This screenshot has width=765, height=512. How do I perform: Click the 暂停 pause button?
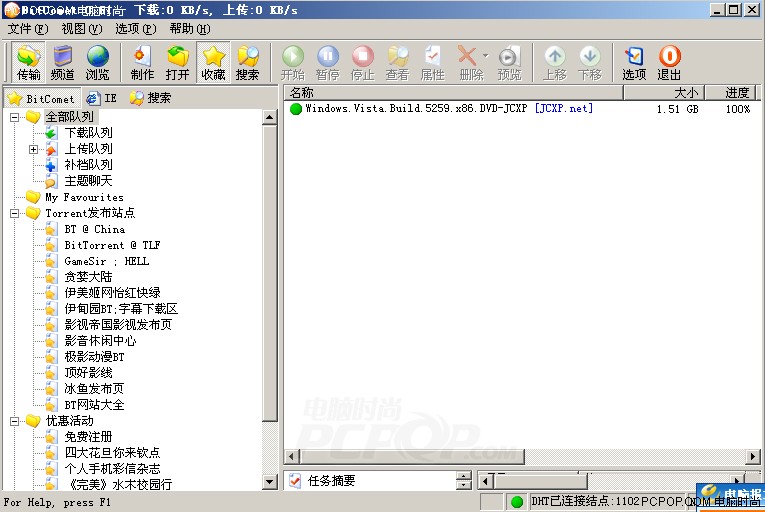[327, 62]
